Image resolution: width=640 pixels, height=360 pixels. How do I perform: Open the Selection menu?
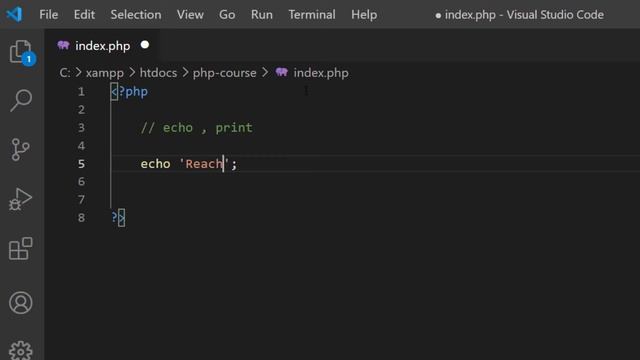pyautogui.click(x=136, y=15)
